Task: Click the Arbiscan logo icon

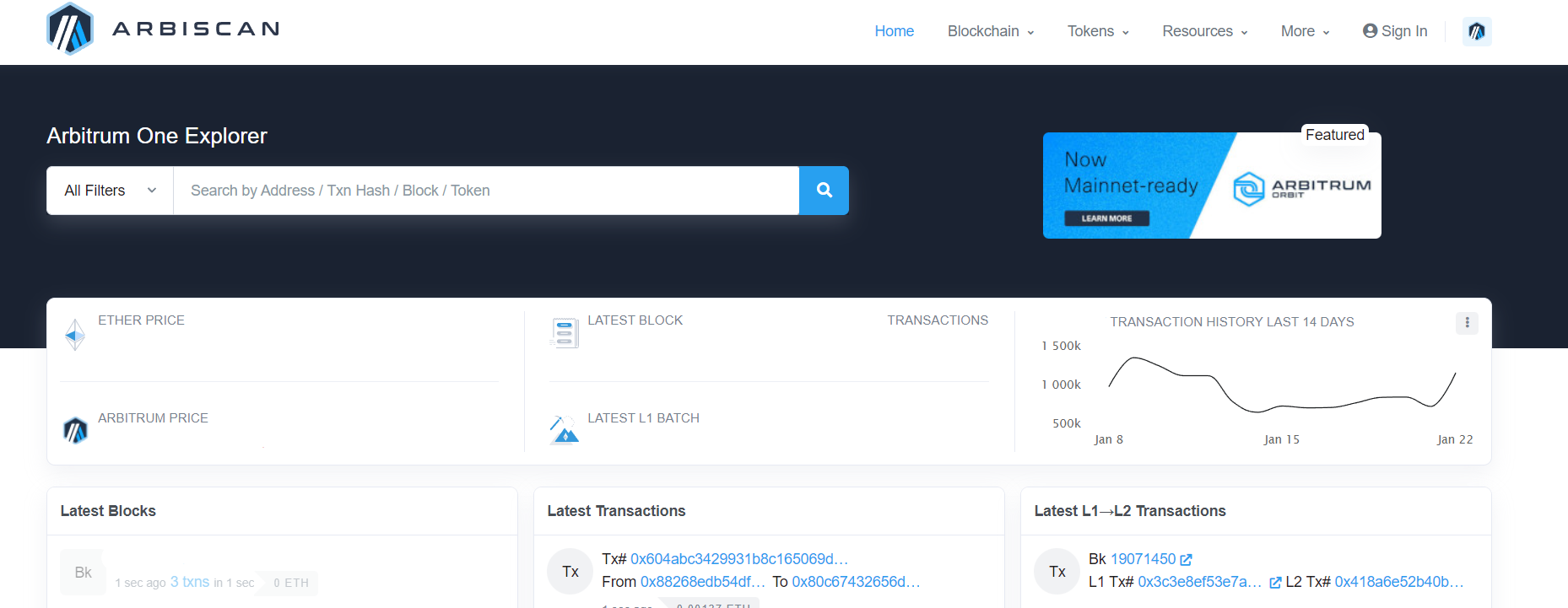Action: tap(70, 30)
